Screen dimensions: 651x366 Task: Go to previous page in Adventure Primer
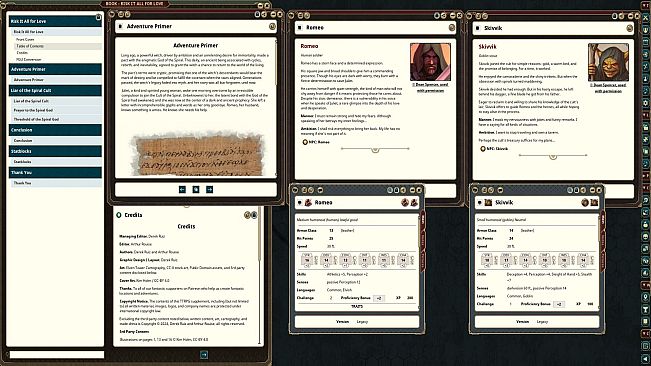point(182,189)
